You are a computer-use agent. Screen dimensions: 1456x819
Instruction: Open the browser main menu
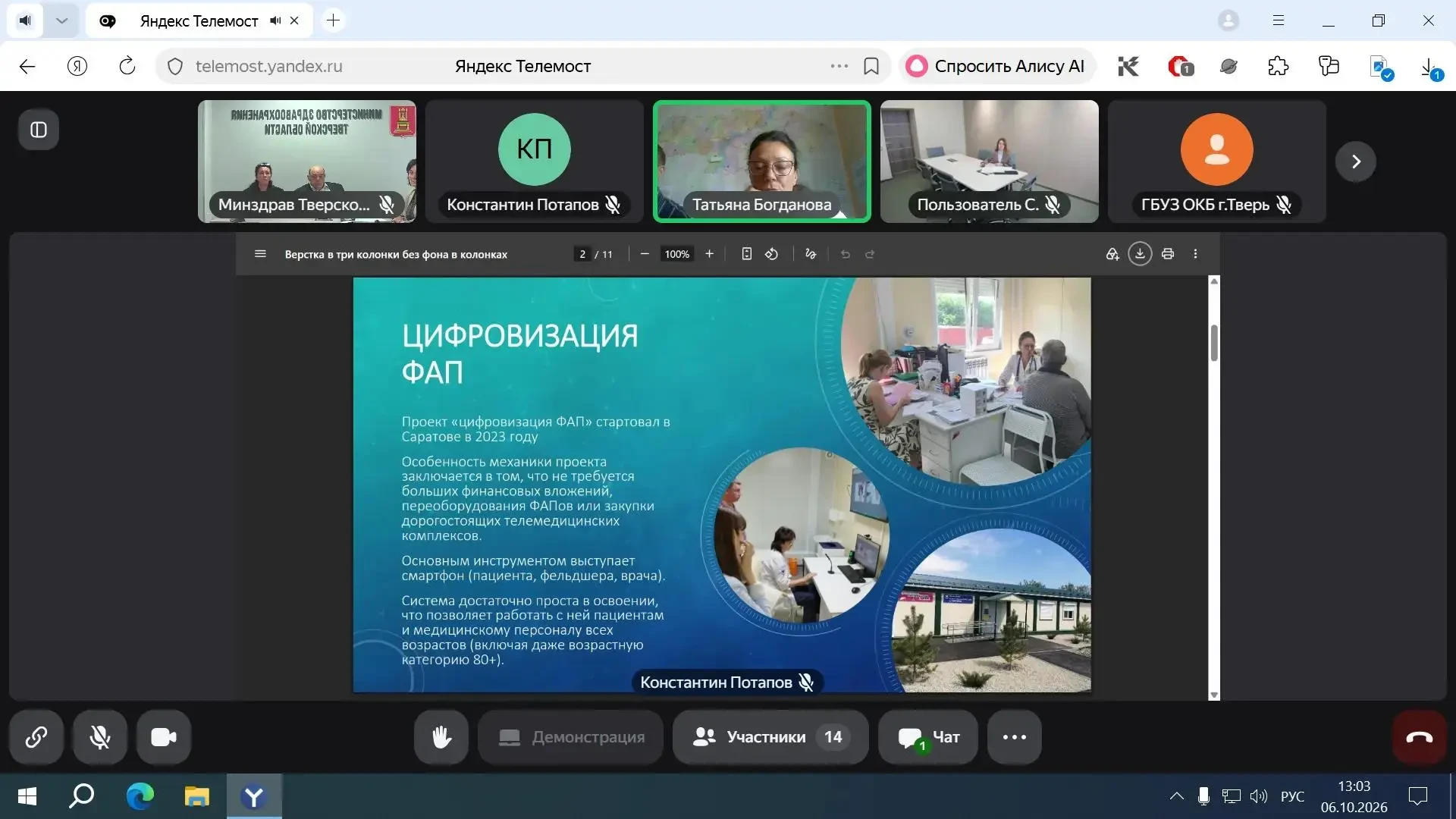[x=1279, y=20]
